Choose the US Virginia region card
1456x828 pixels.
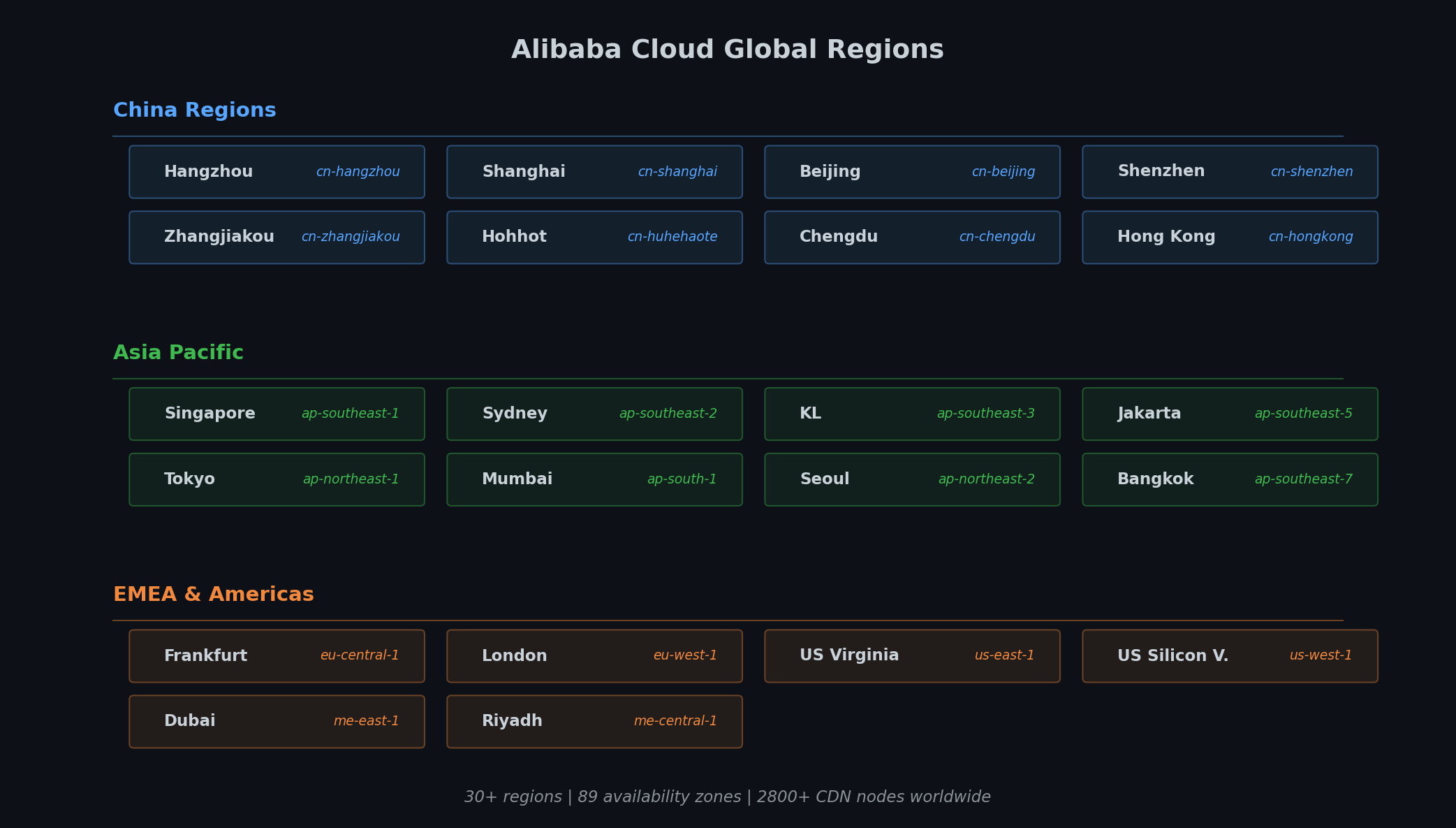(912, 656)
